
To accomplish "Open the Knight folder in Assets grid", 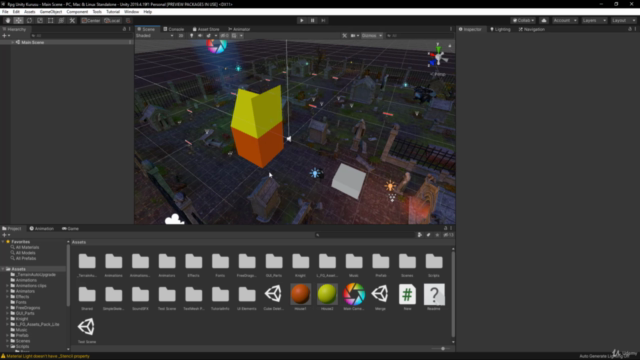I will [300, 265].
